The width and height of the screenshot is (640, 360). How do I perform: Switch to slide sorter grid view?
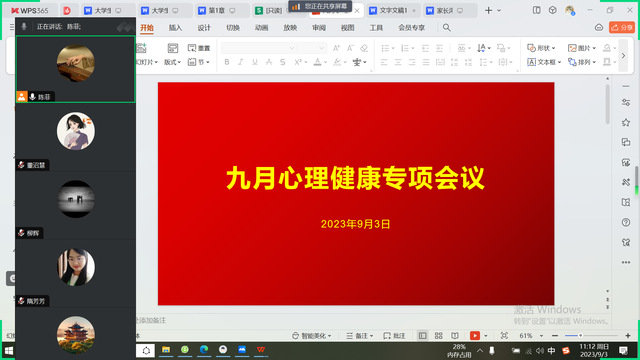(x=439, y=336)
